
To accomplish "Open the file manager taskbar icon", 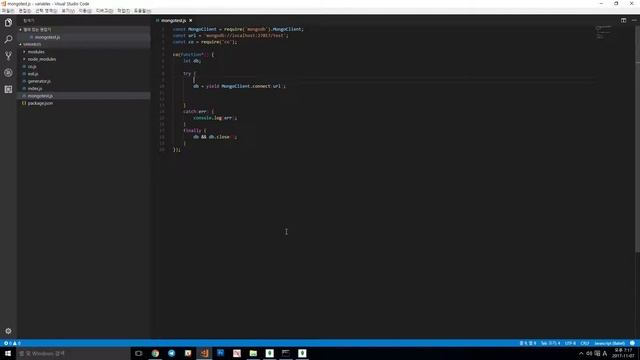I will coord(253,353).
